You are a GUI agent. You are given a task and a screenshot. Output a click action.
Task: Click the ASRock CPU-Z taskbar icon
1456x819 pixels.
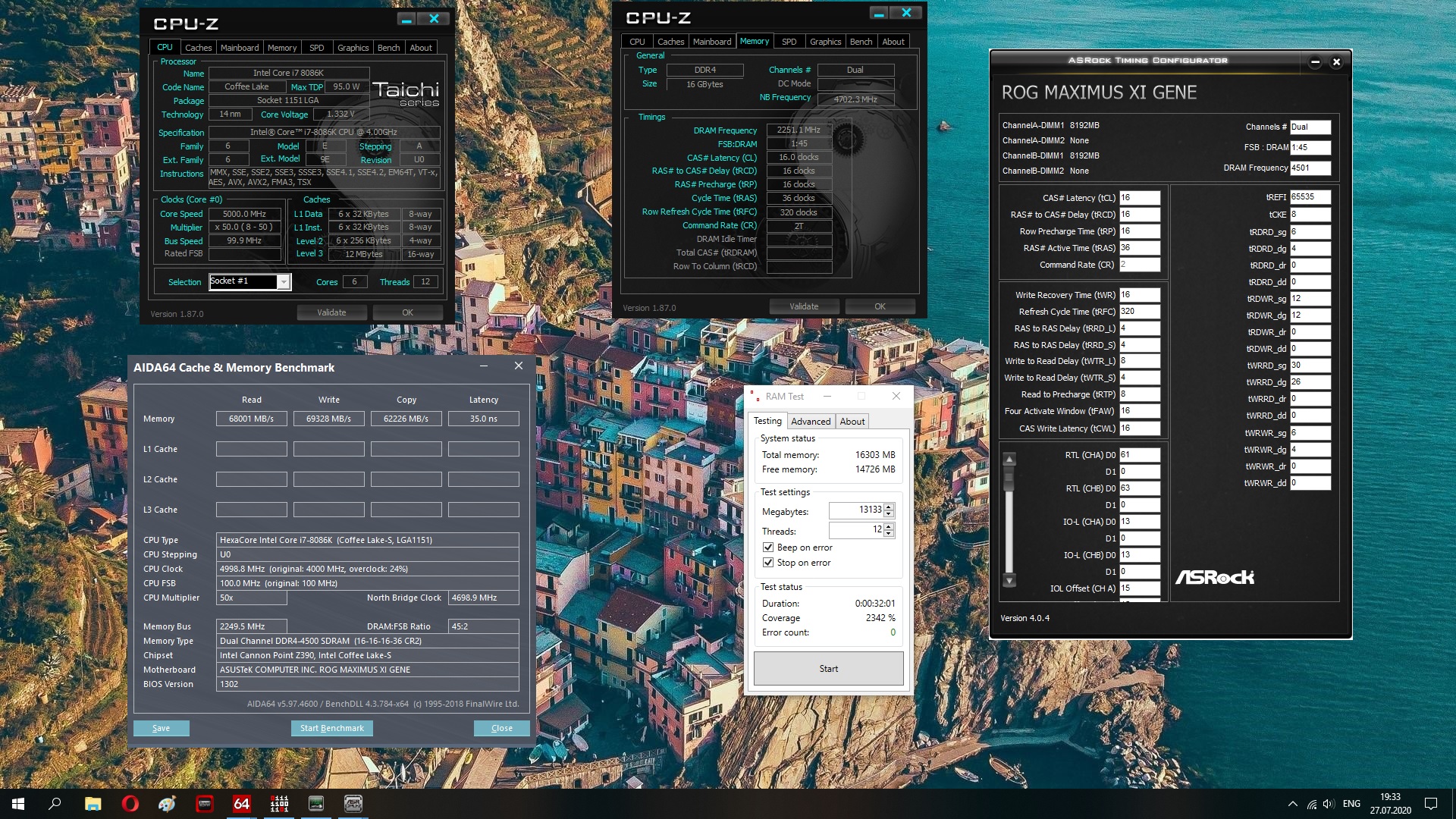pyautogui.click(x=353, y=804)
